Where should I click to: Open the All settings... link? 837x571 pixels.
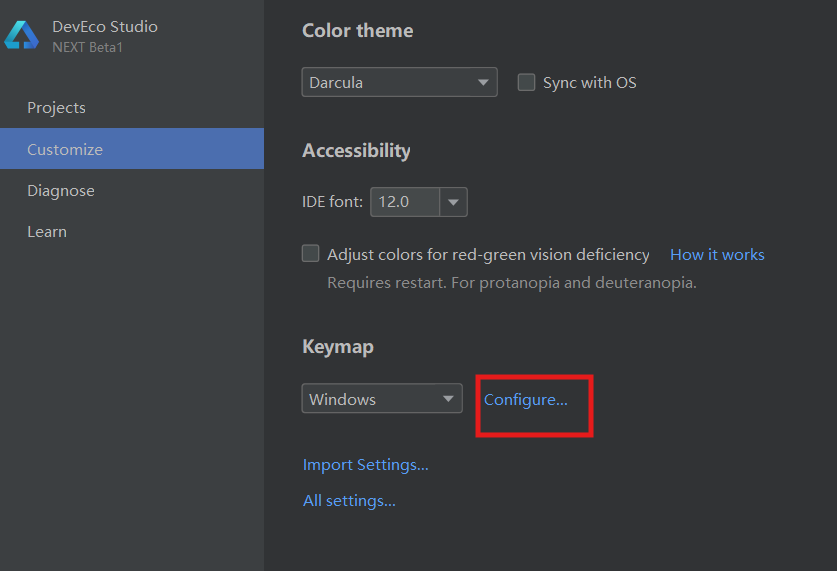[349, 501]
